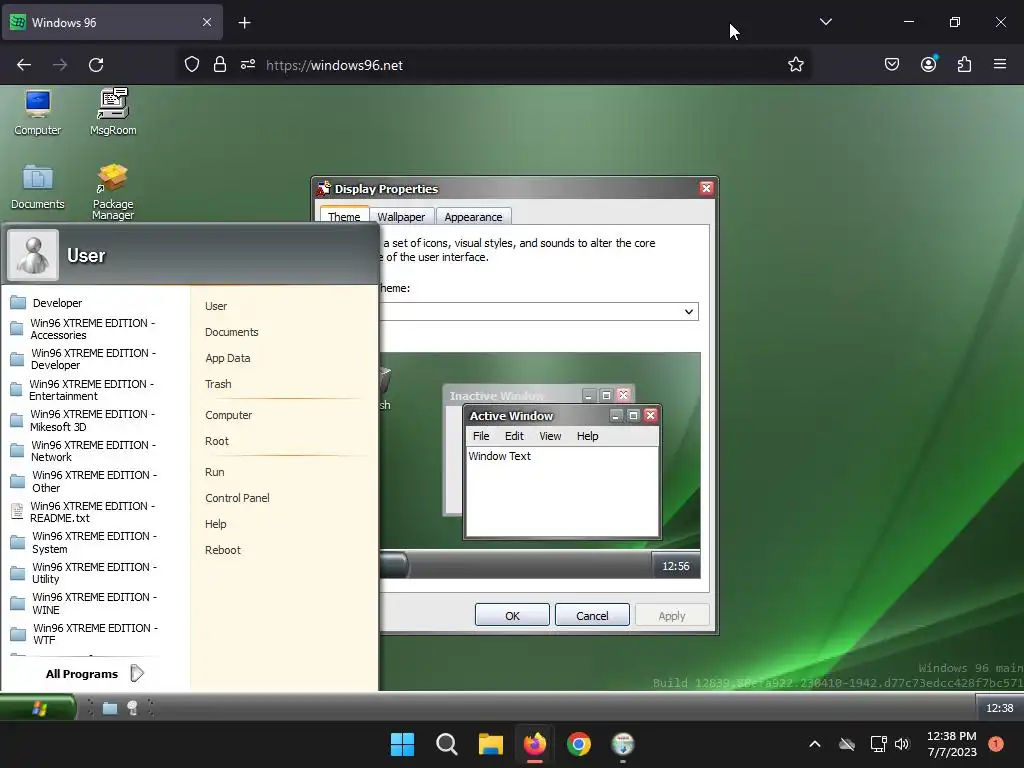Open Chrome from Windows taskbar
Image resolution: width=1024 pixels, height=768 pixels.
[x=579, y=744]
